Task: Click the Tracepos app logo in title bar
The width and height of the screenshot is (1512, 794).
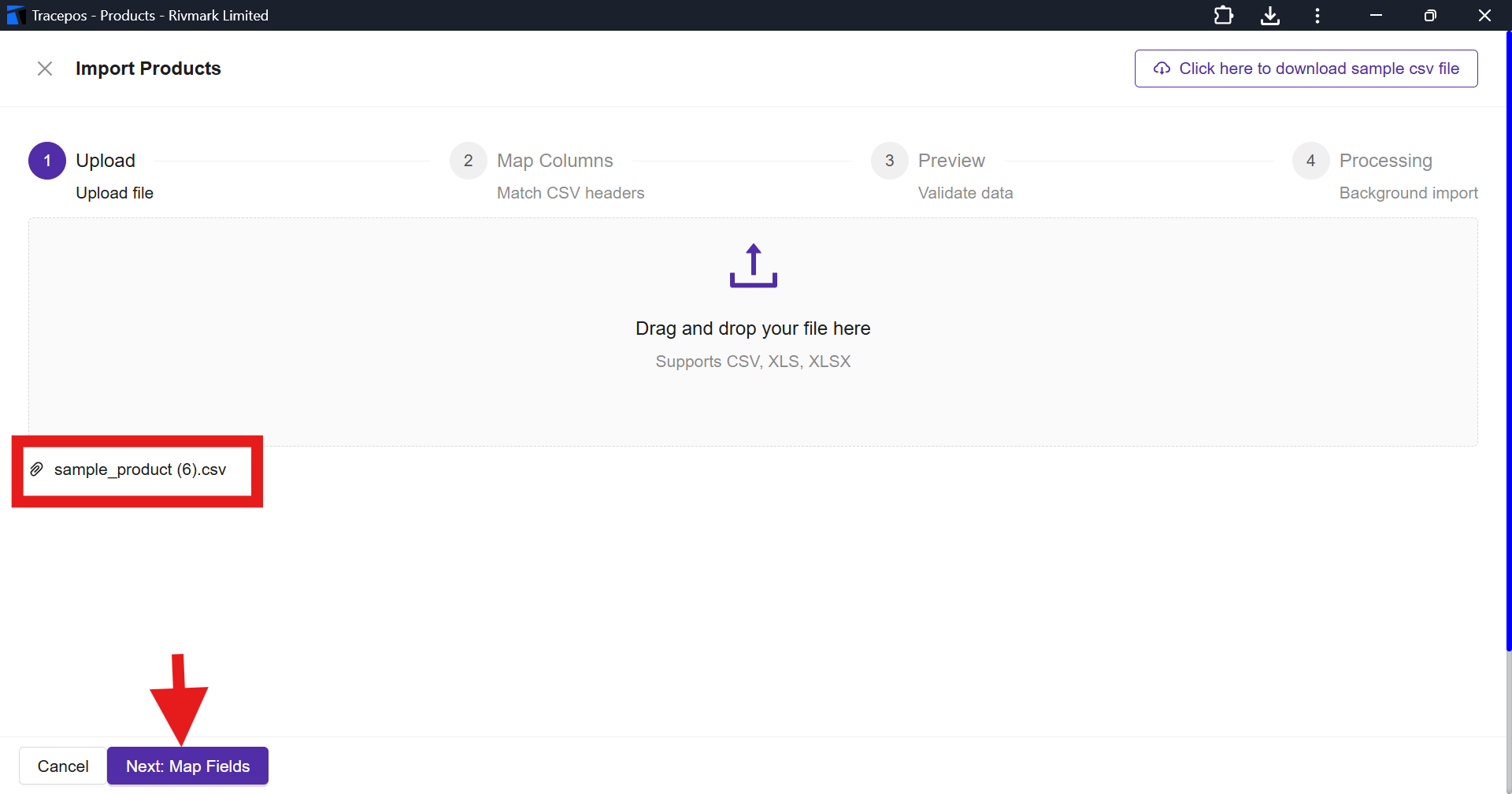Action: coord(16,16)
